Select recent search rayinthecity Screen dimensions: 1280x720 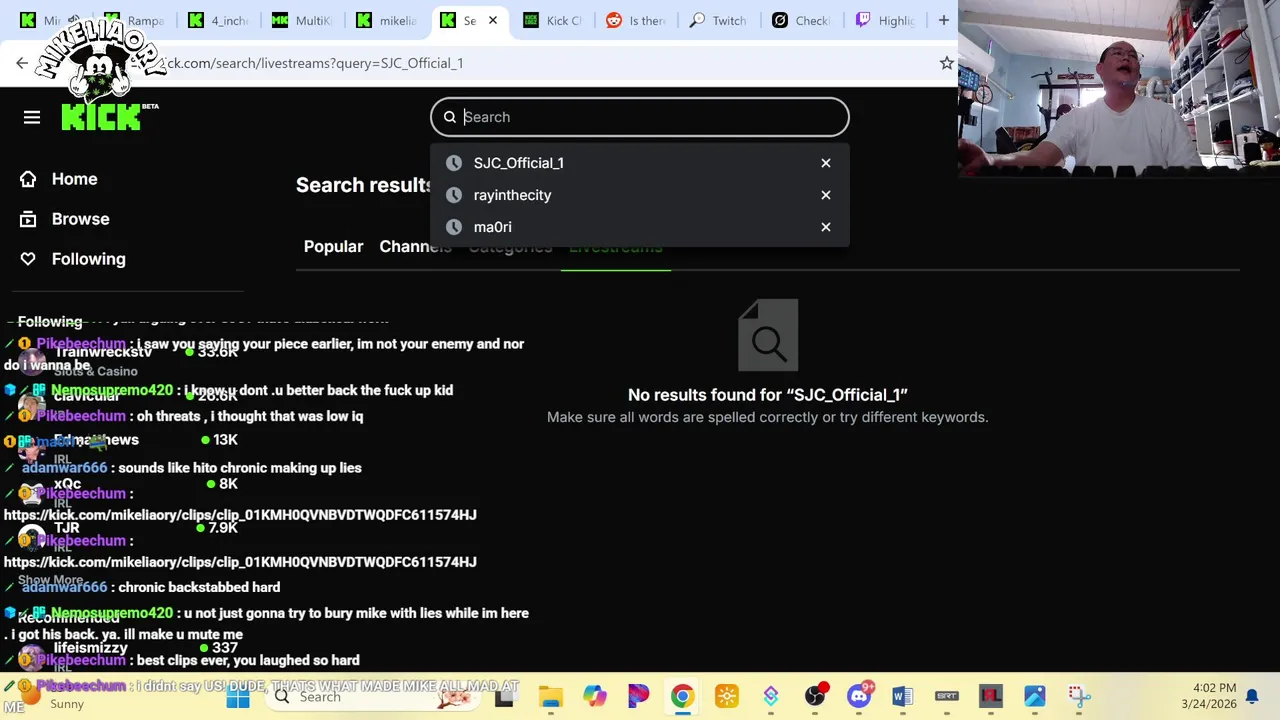tap(512, 195)
